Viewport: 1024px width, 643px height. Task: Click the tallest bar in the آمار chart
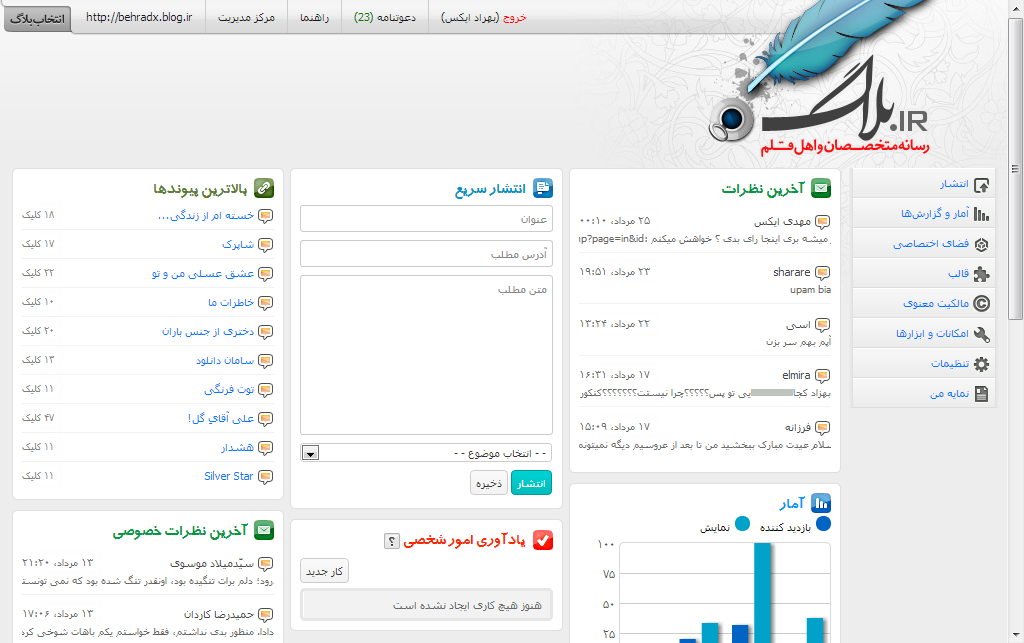(x=762, y=593)
